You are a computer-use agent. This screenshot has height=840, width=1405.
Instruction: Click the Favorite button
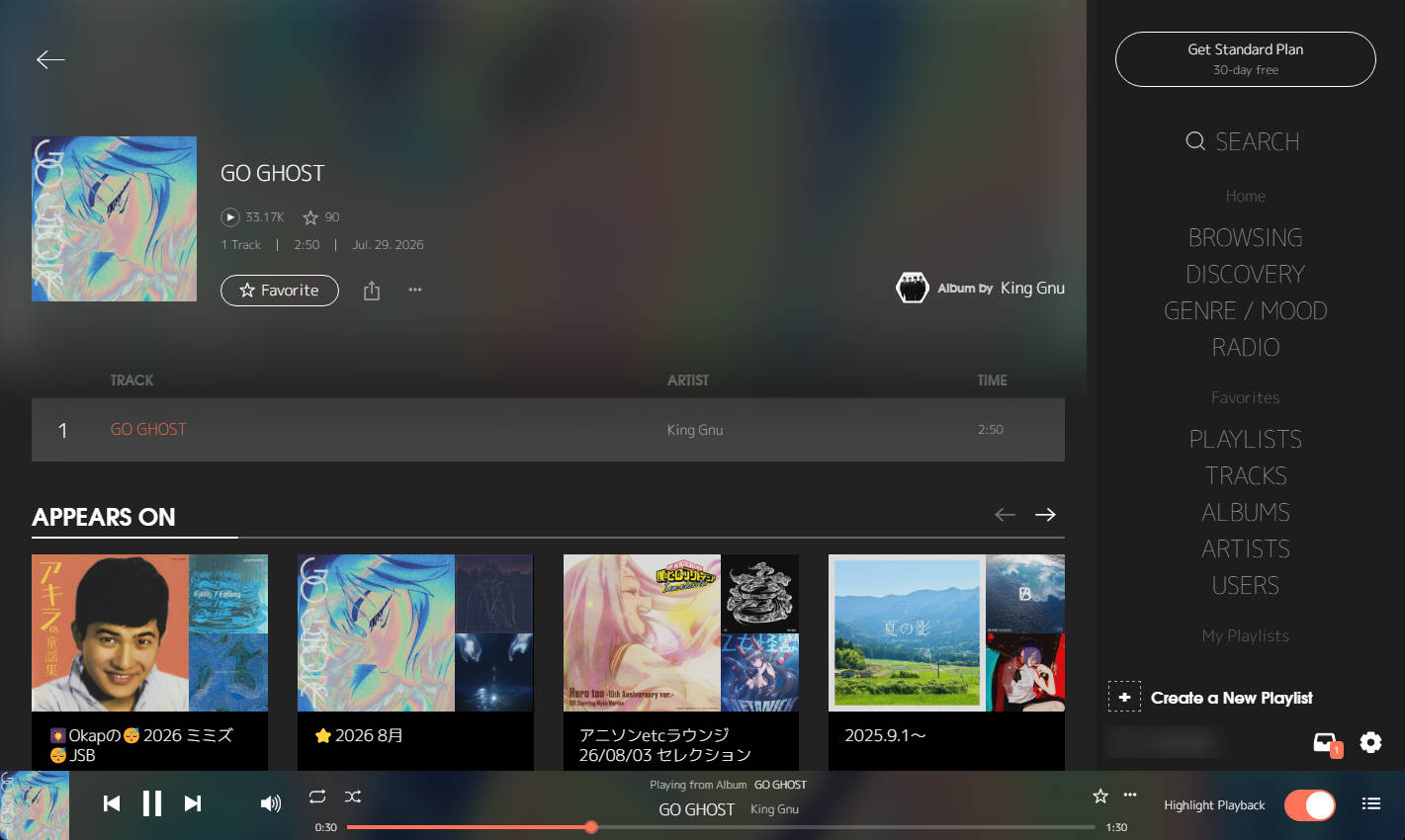click(x=280, y=291)
